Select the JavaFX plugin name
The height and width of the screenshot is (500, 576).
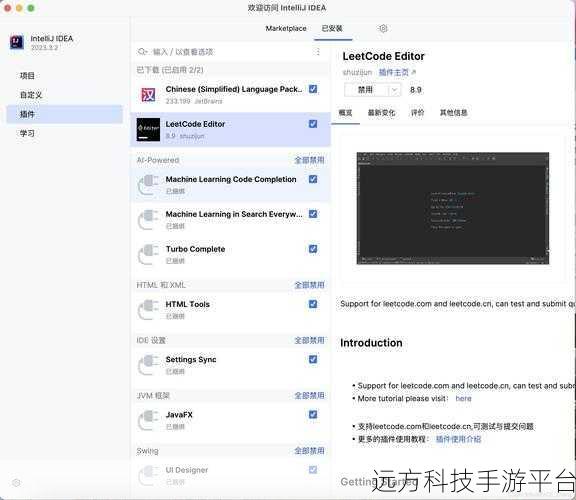[179, 415]
